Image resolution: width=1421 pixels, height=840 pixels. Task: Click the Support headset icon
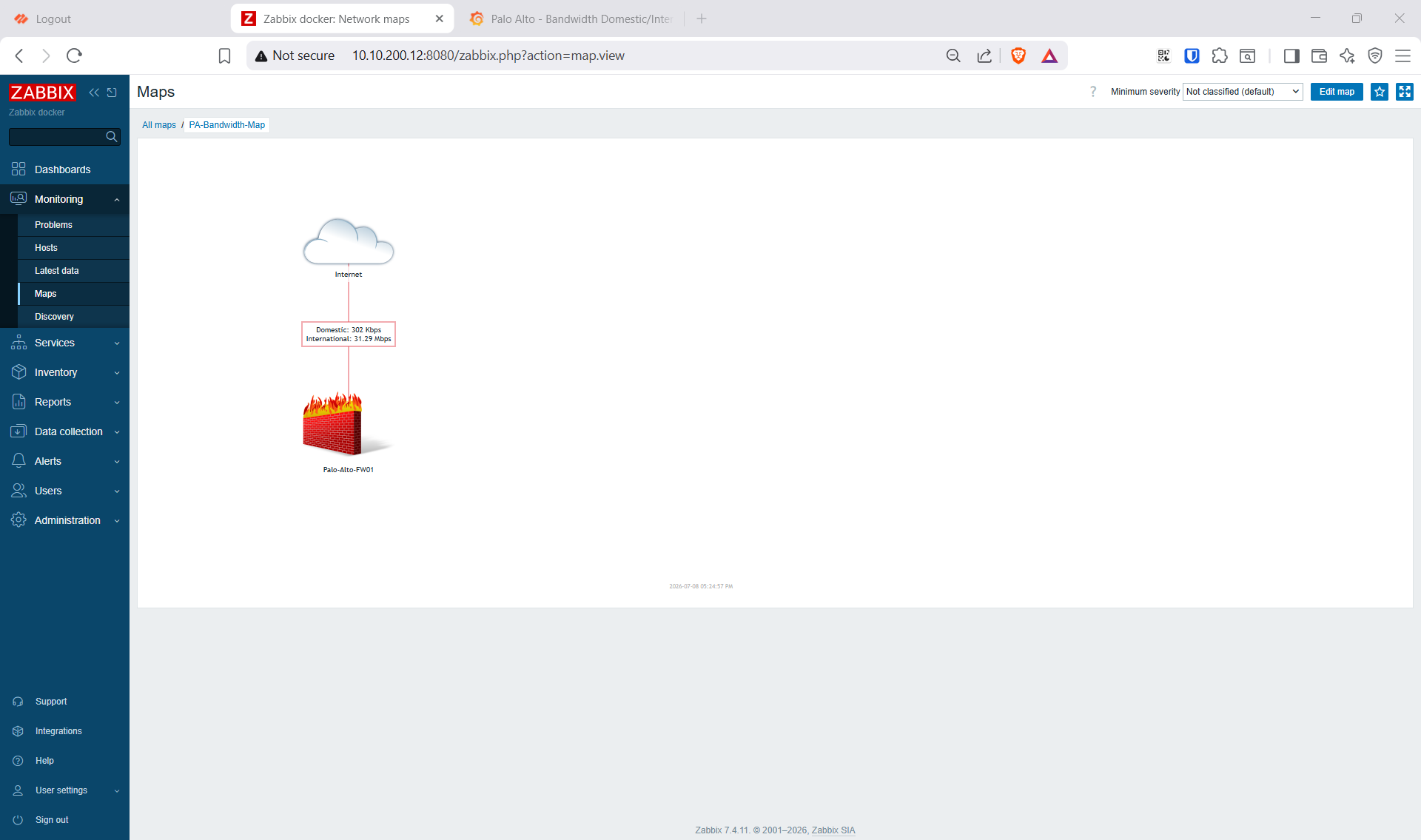(x=18, y=702)
